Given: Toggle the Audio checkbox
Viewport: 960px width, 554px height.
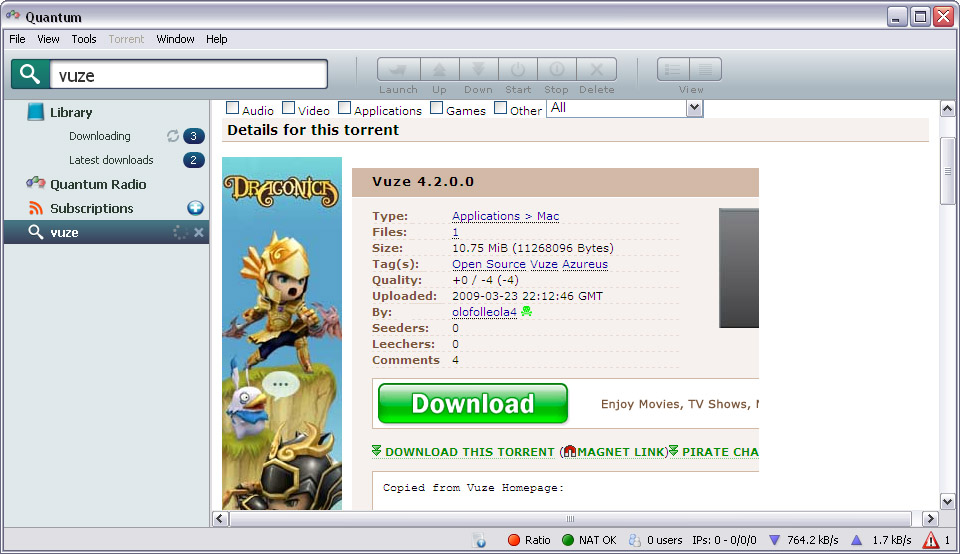Looking at the screenshot, I should tap(233, 108).
